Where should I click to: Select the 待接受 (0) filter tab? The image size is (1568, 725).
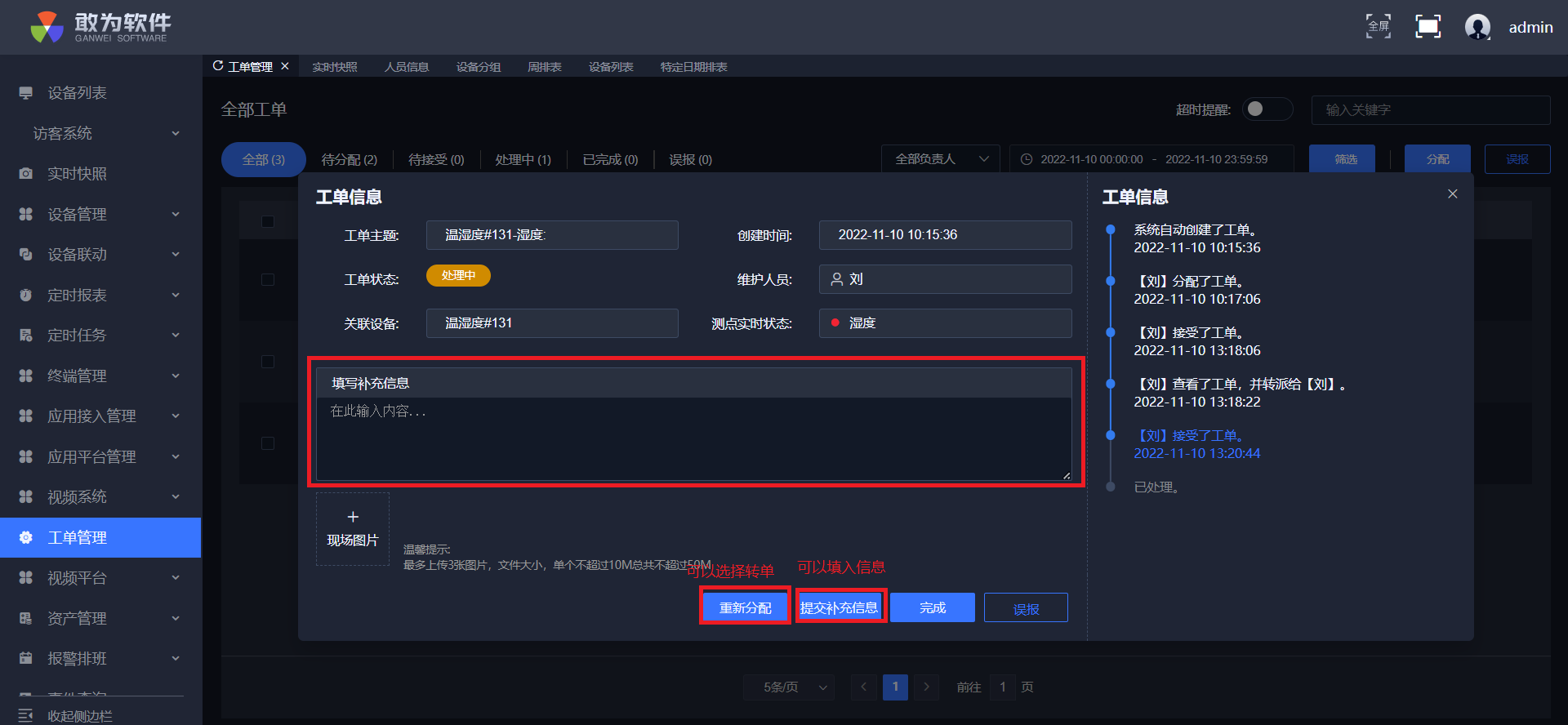tap(436, 160)
